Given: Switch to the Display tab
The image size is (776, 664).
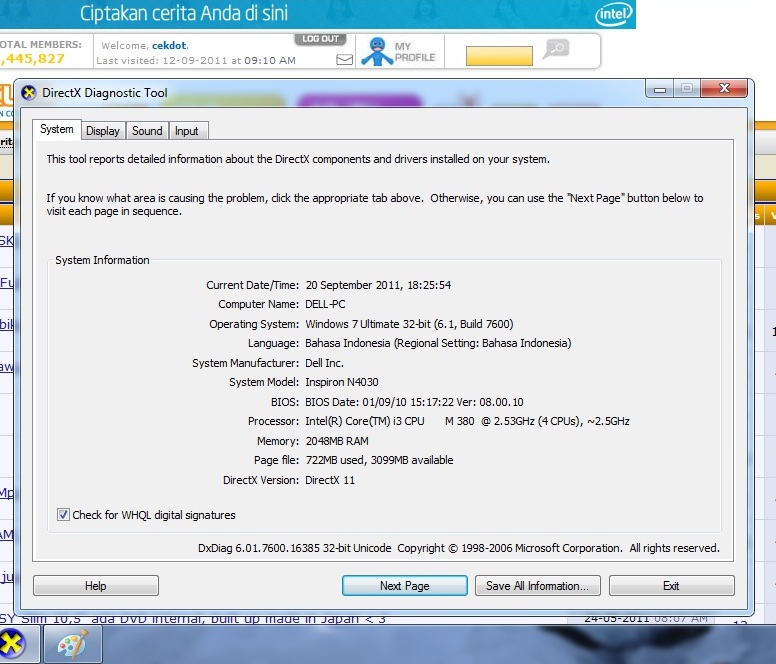Looking at the screenshot, I should tap(103, 131).
